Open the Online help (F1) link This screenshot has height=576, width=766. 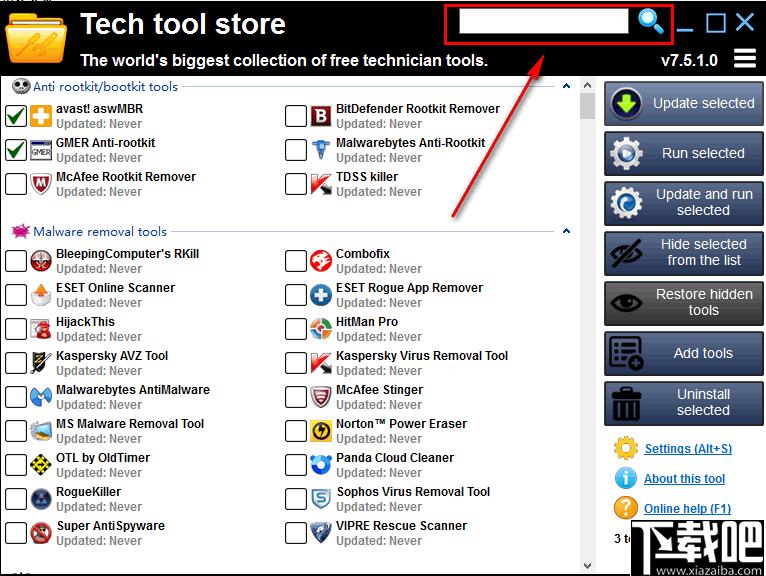coord(687,508)
